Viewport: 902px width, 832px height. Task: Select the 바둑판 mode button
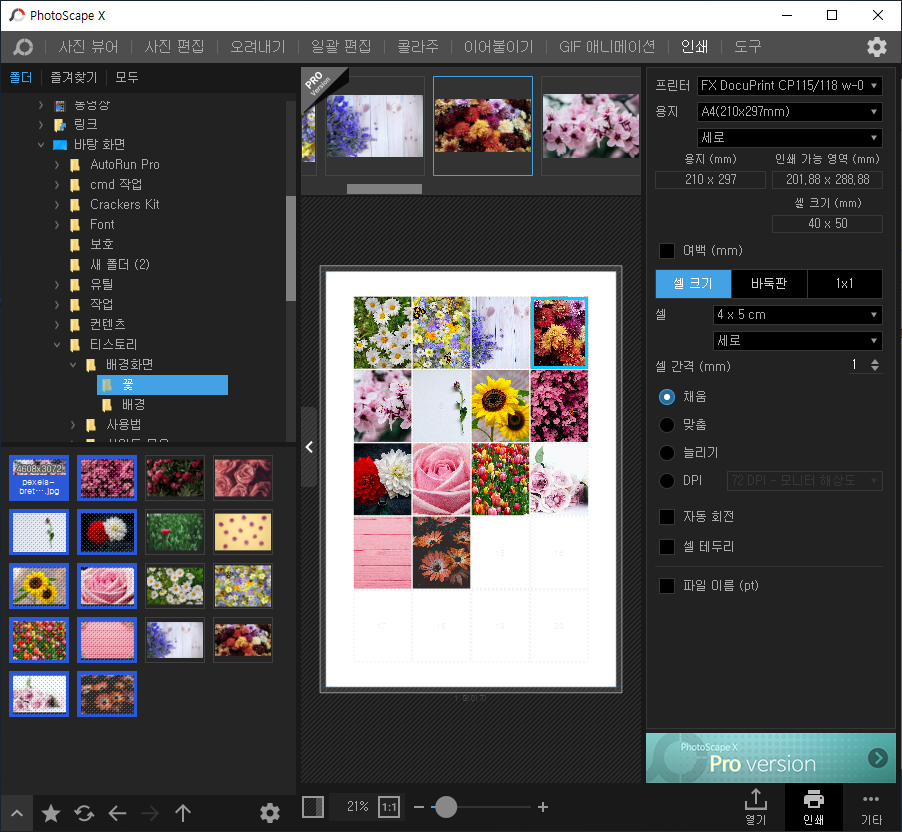(769, 284)
